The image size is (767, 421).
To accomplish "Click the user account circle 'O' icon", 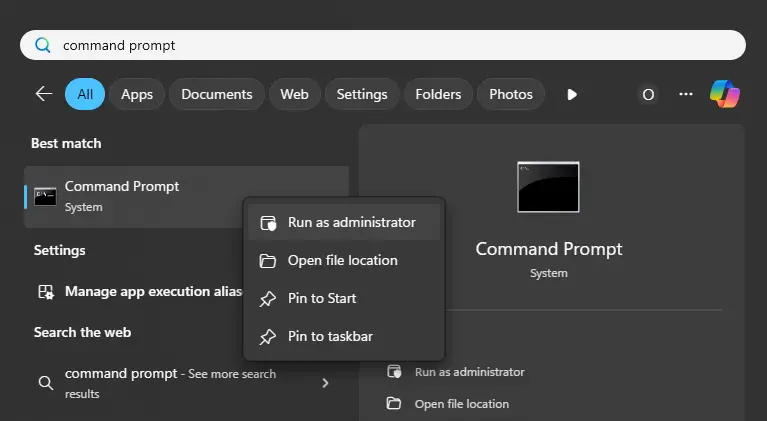I will click(648, 94).
